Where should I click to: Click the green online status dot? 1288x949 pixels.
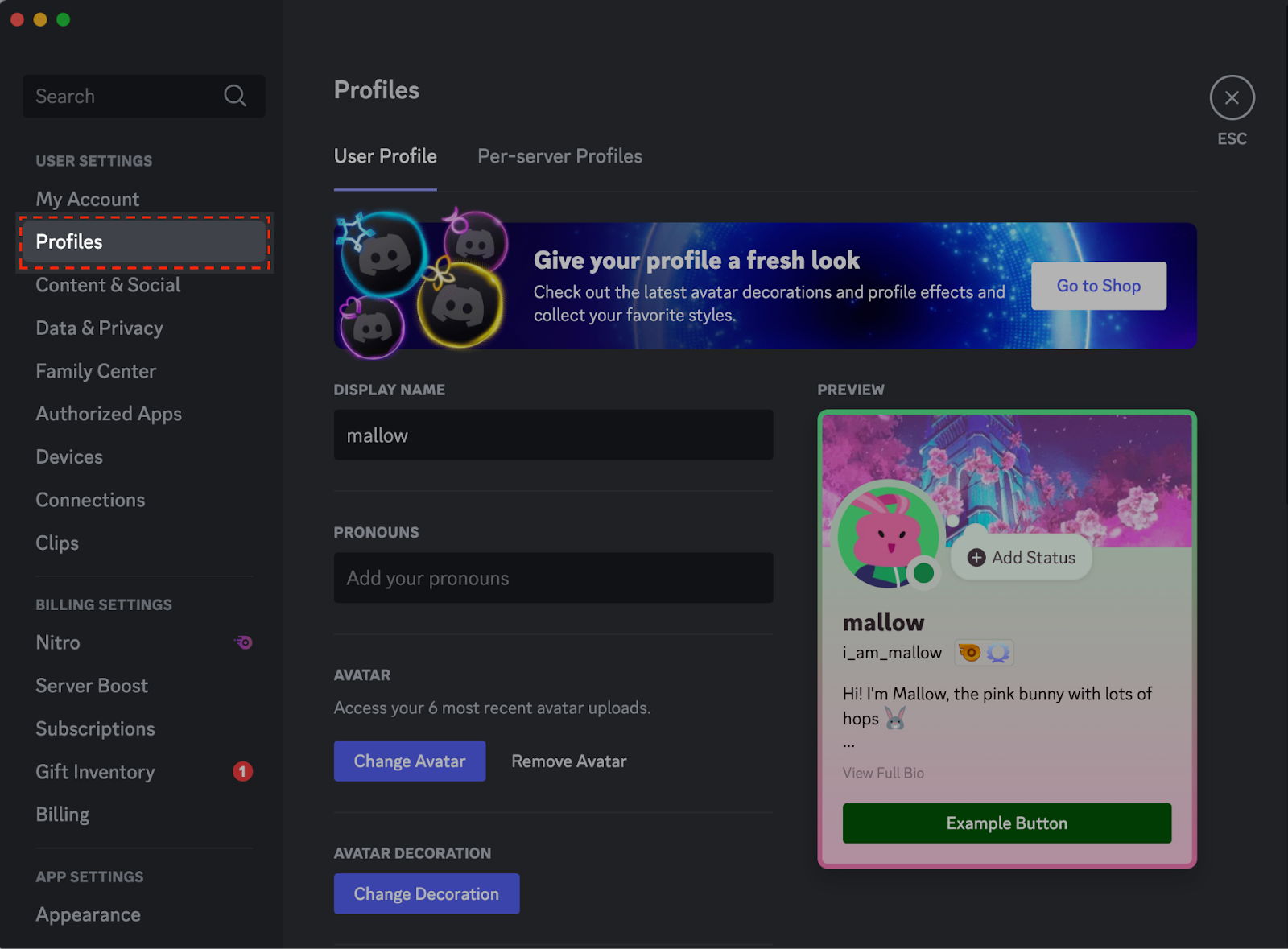click(x=924, y=572)
